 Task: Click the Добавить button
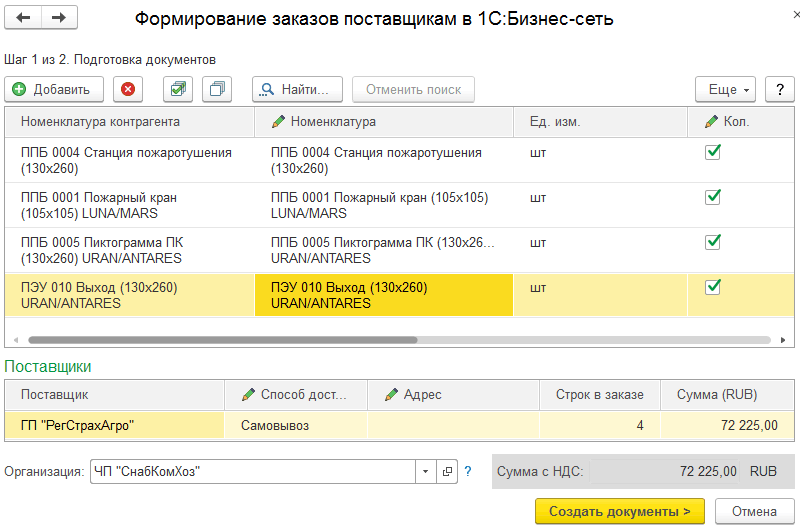pyautogui.click(x=54, y=89)
